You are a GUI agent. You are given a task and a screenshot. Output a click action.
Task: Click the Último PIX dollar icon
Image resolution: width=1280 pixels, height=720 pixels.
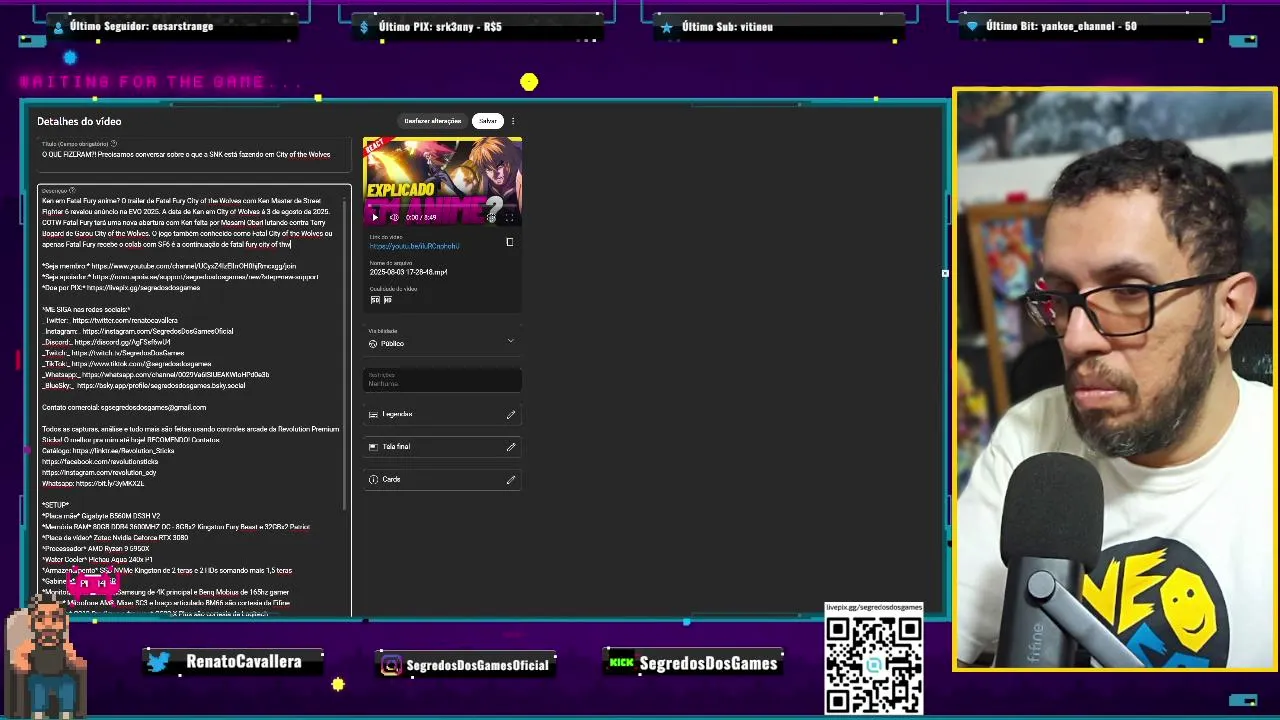click(x=365, y=27)
